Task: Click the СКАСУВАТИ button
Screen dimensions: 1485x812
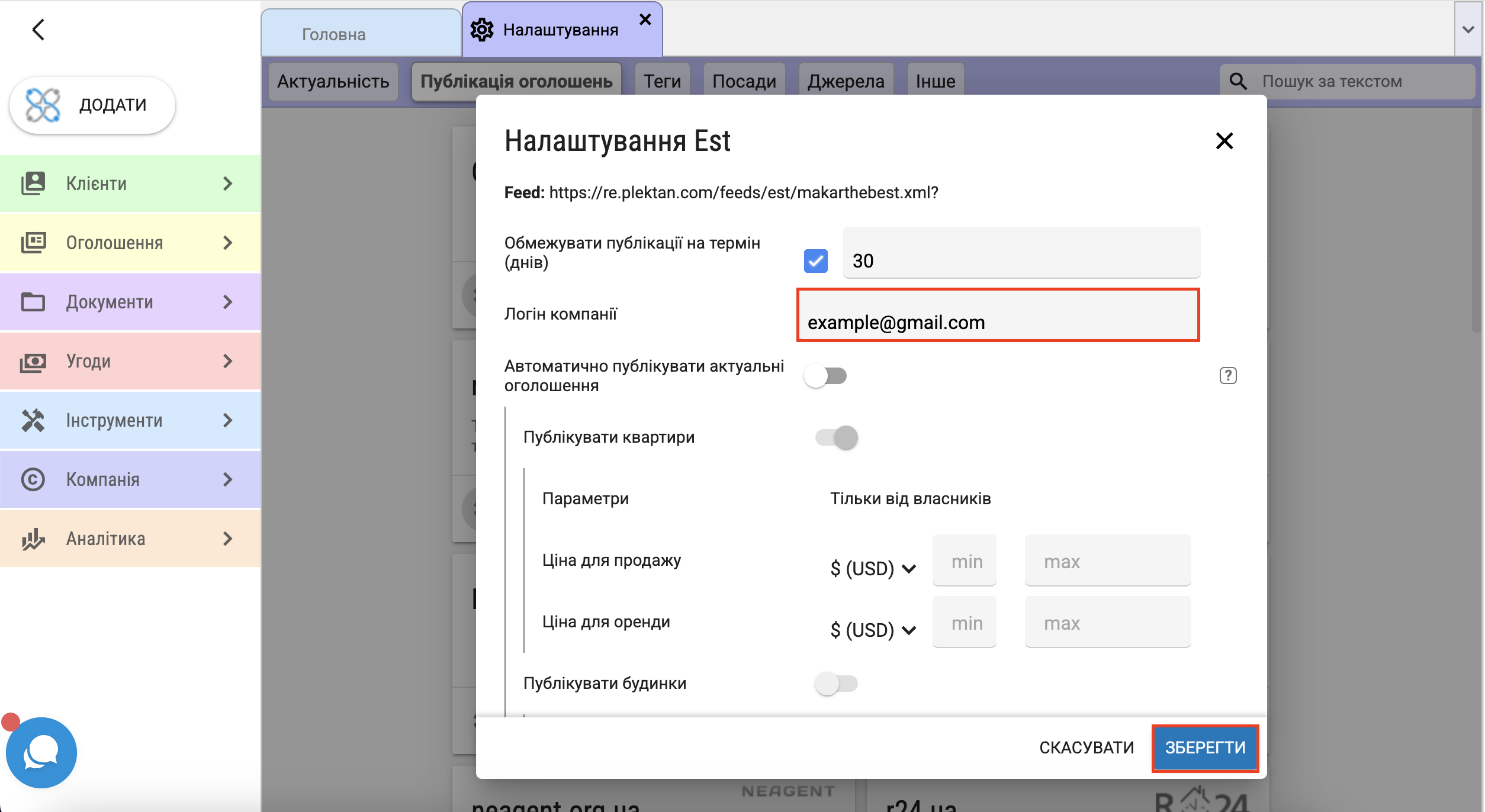Action: (1087, 747)
